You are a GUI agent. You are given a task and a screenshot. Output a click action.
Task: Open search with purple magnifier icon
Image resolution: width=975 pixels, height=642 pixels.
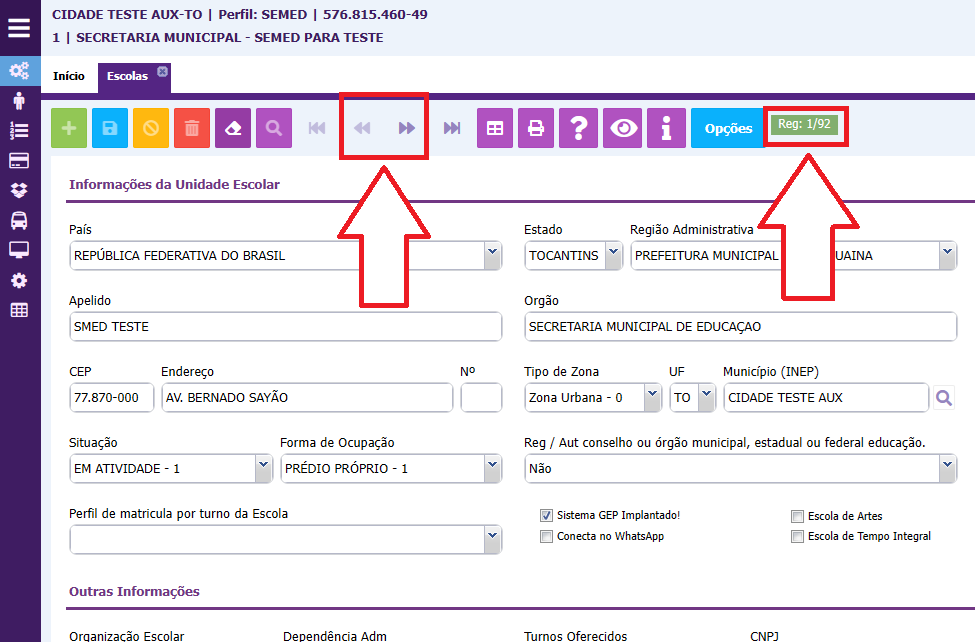[x=273, y=128]
